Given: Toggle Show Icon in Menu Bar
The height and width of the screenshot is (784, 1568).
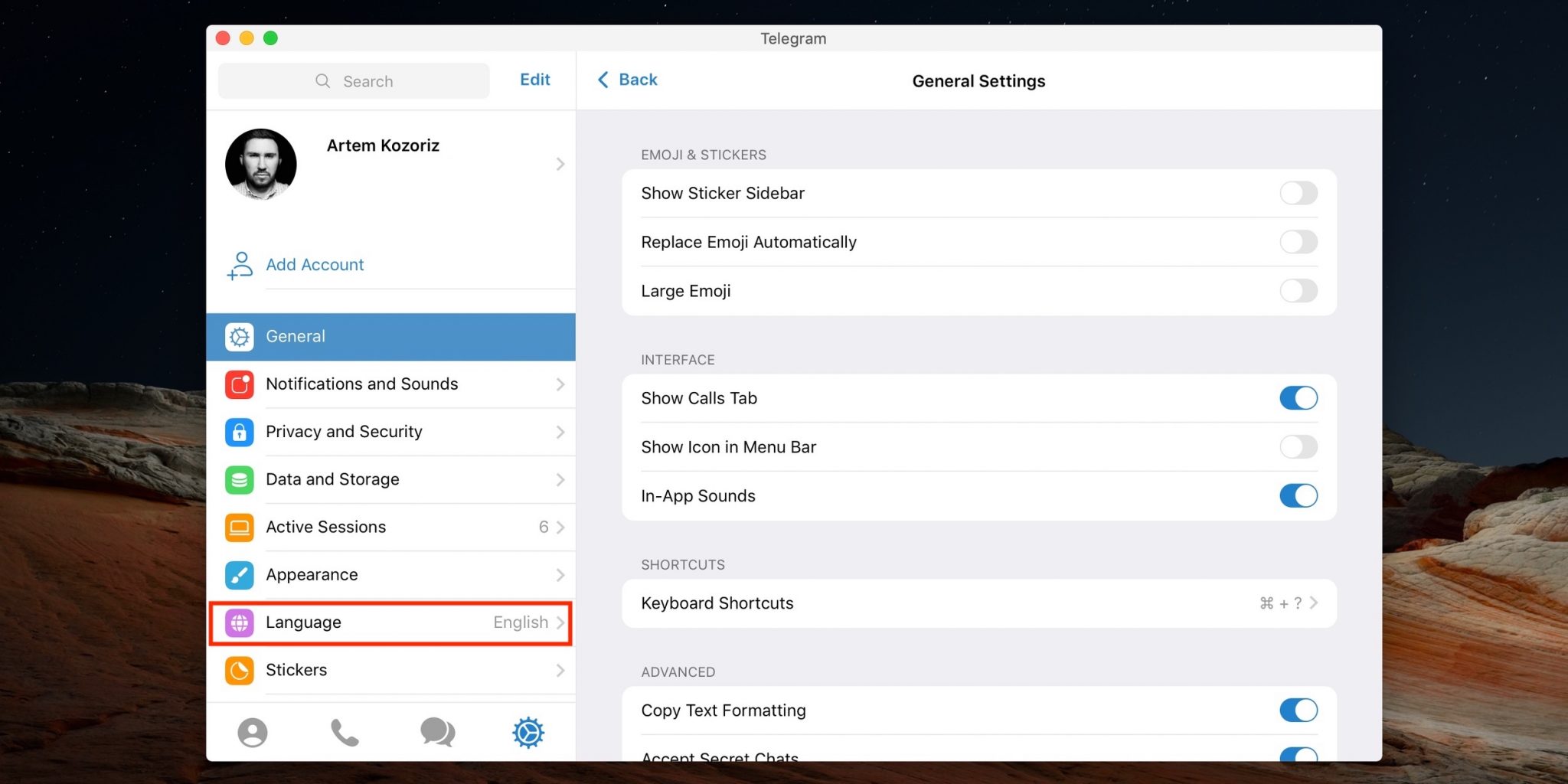Looking at the screenshot, I should click(x=1298, y=447).
